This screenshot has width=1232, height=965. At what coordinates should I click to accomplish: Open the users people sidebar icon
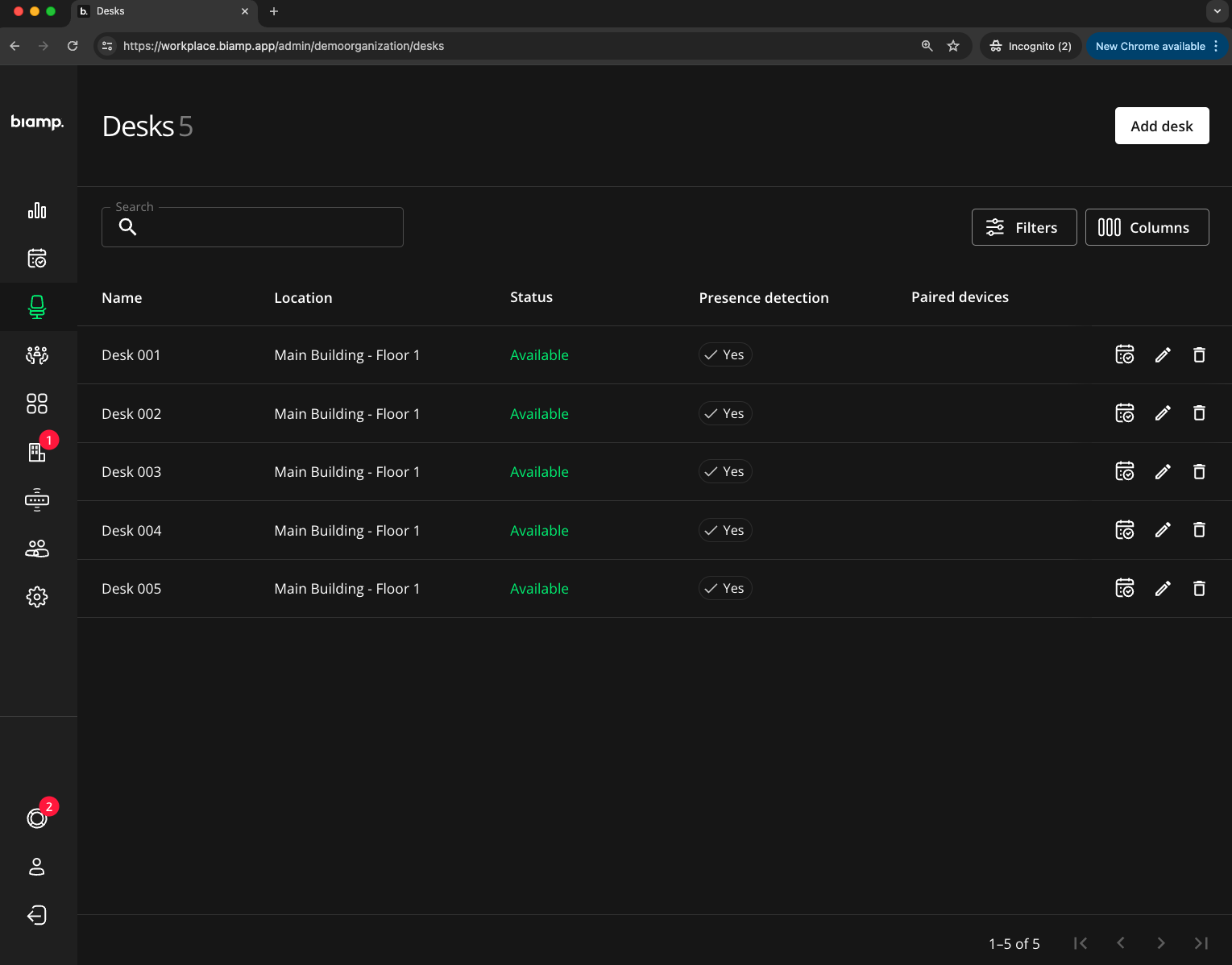coord(37,549)
